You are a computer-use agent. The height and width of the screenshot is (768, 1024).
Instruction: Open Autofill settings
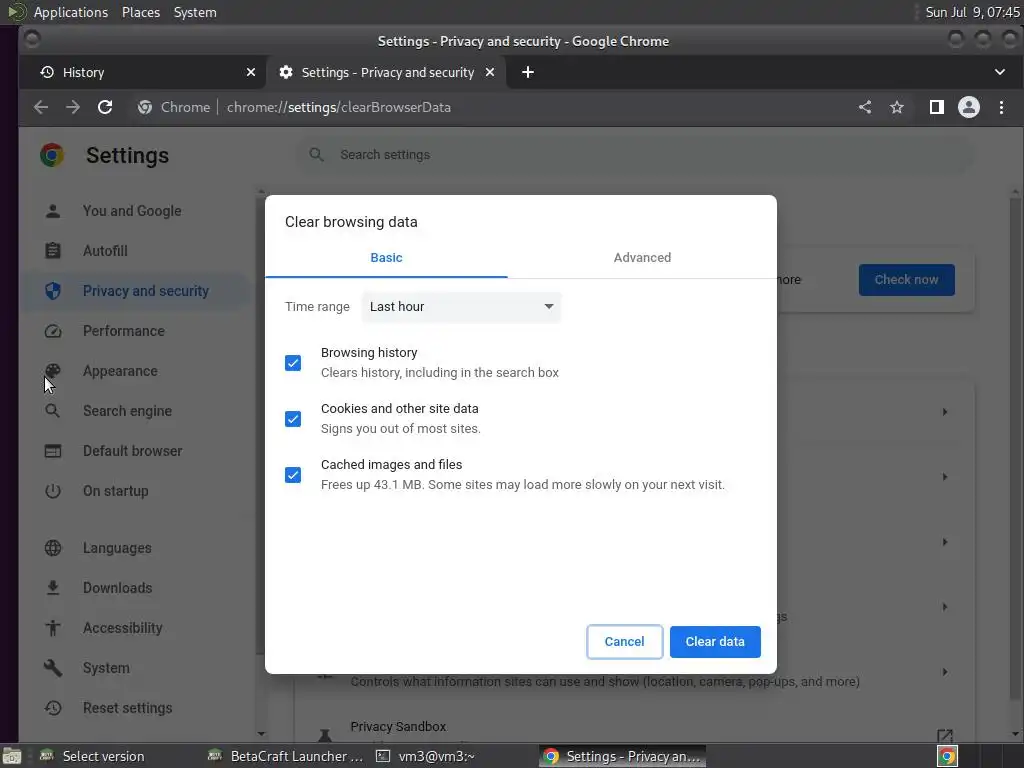click(105, 251)
